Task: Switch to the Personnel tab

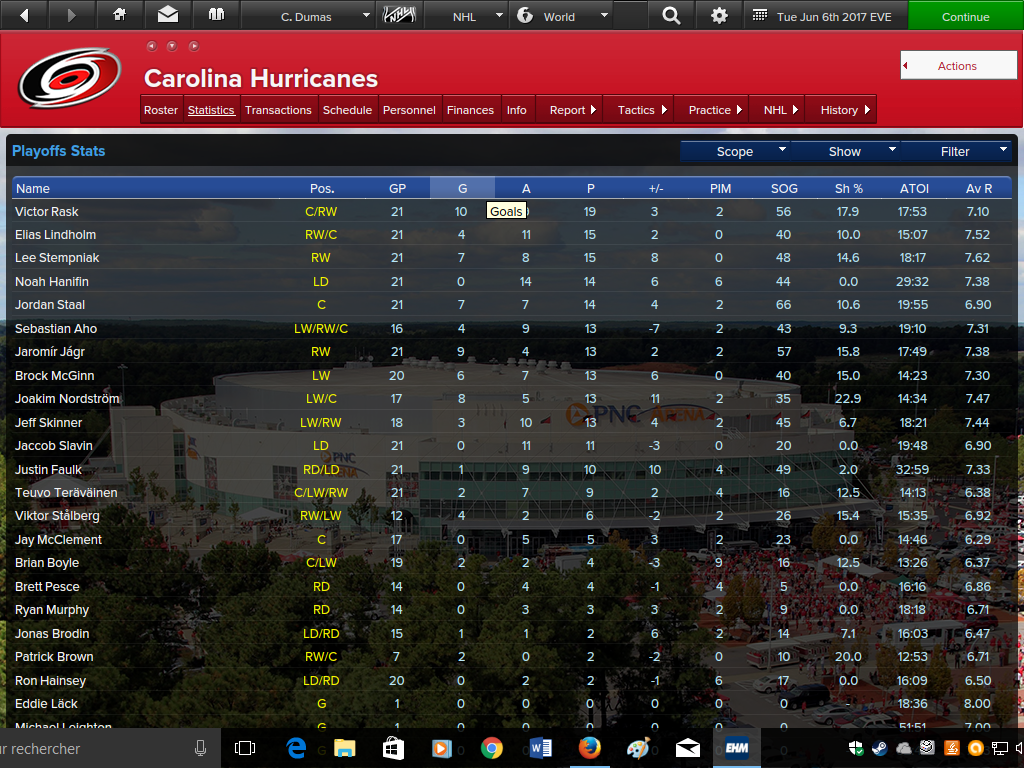Action: click(x=409, y=110)
